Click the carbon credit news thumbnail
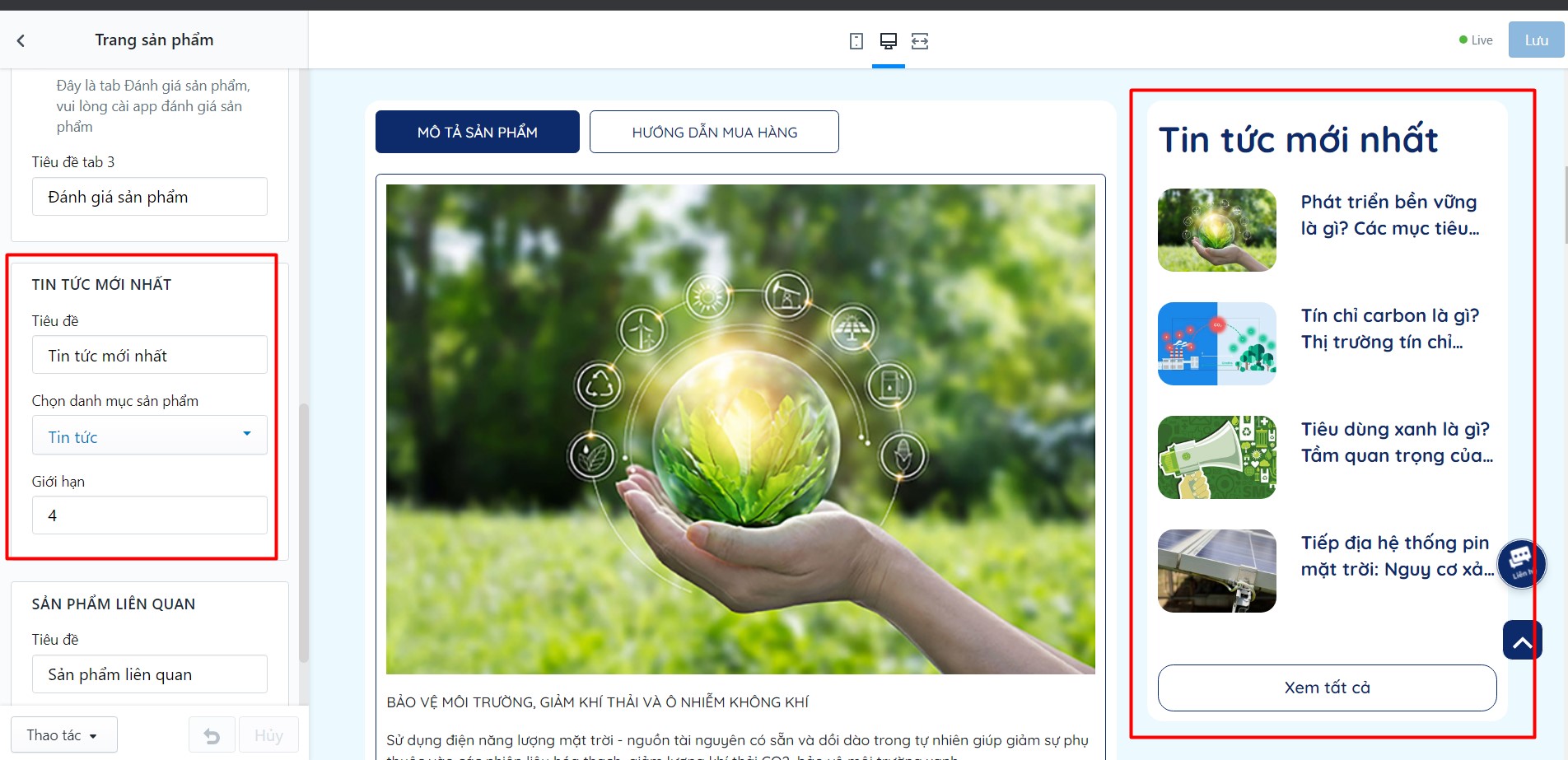 click(x=1216, y=343)
